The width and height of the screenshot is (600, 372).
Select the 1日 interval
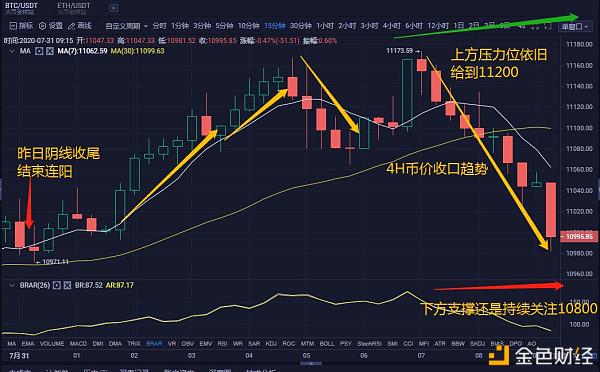(459, 26)
